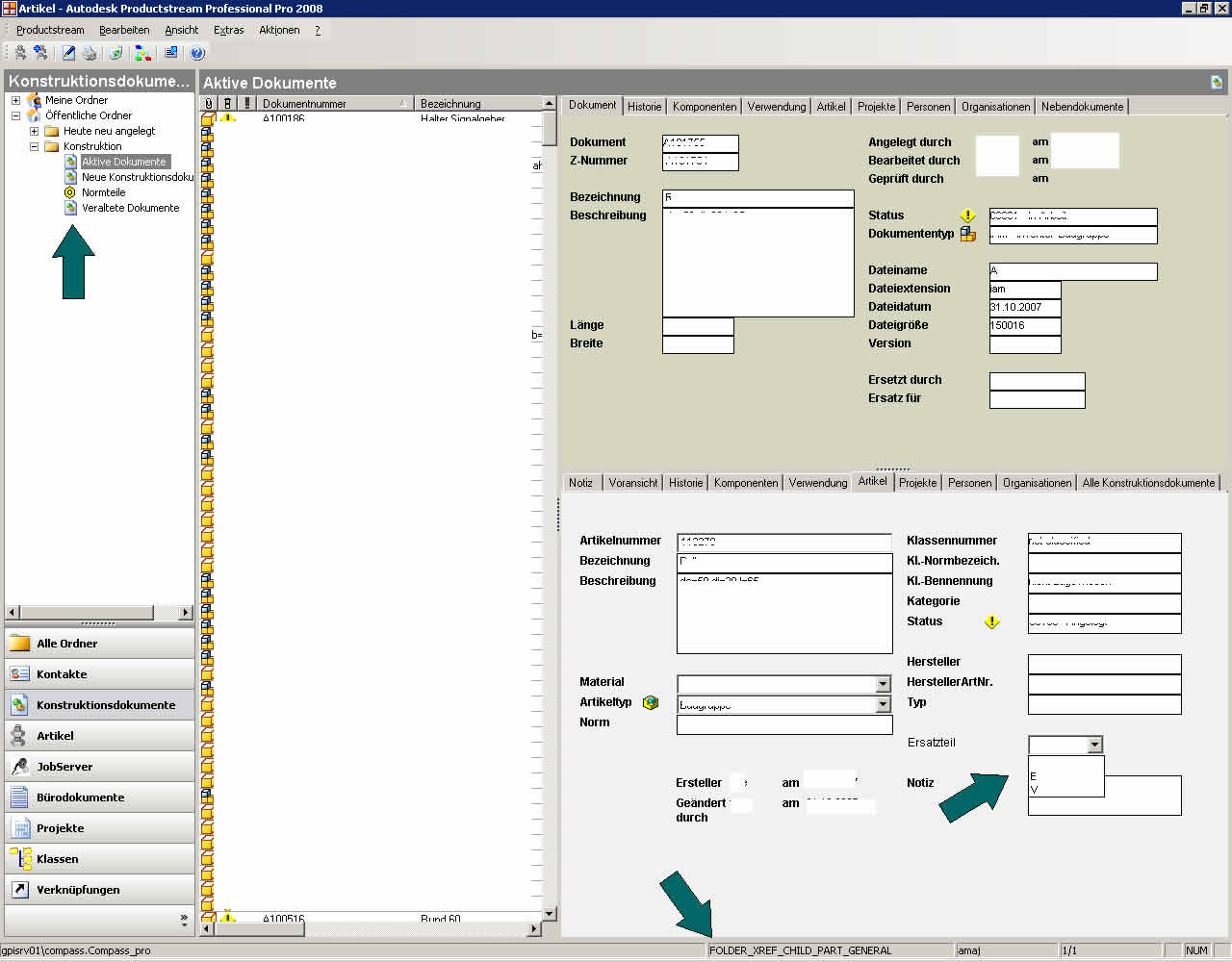The height and width of the screenshot is (962, 1232).
Task: Open Alle Ordner in the navigation pane
Action: click(x=99, y=644)
